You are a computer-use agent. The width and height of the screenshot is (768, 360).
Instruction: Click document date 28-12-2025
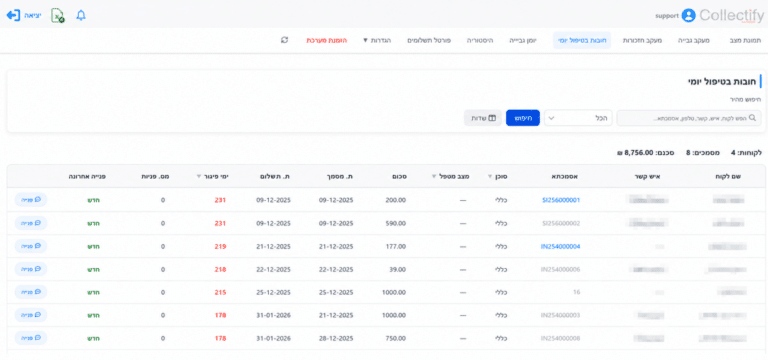coord(336,338)
